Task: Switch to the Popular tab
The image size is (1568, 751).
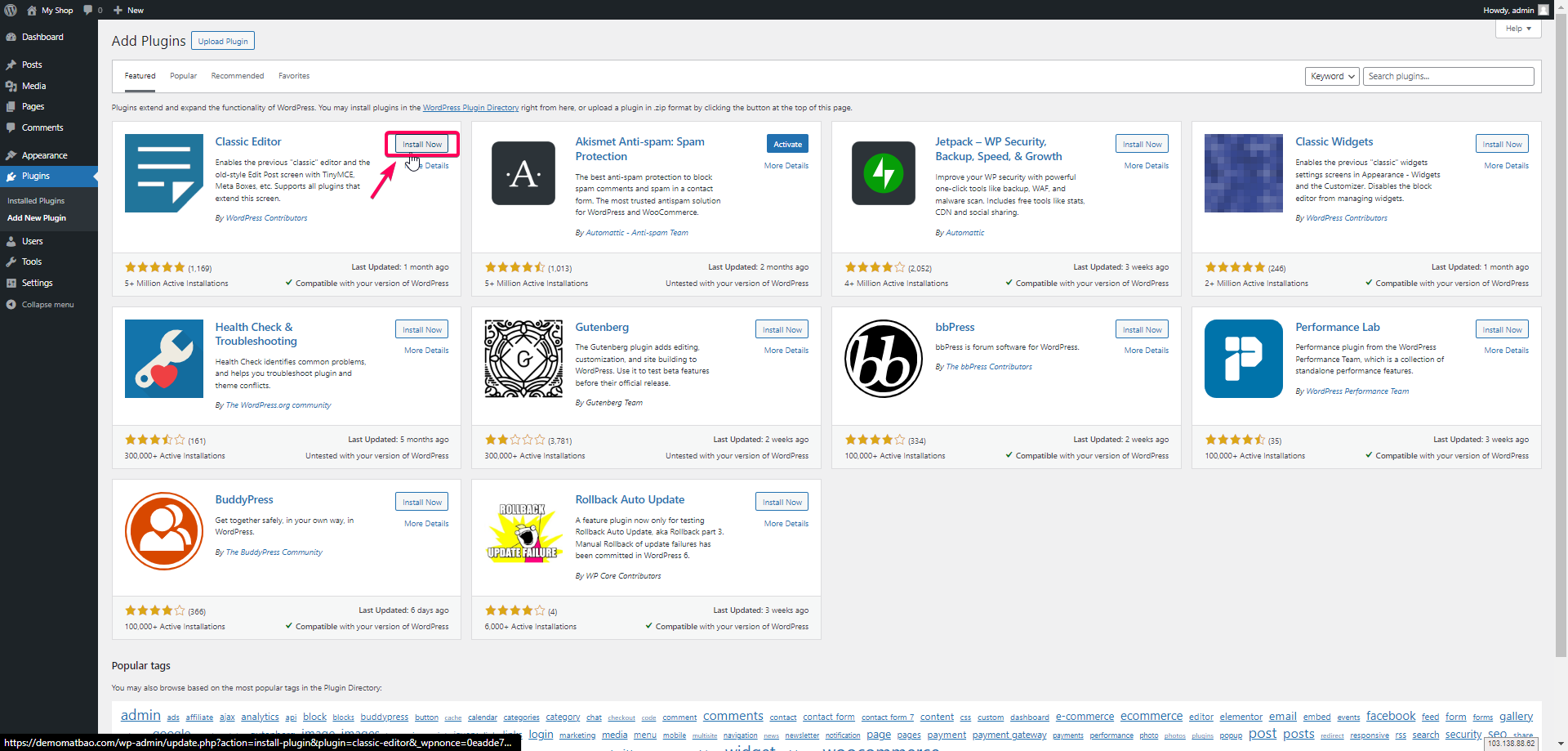Action: tap(183, 76)
